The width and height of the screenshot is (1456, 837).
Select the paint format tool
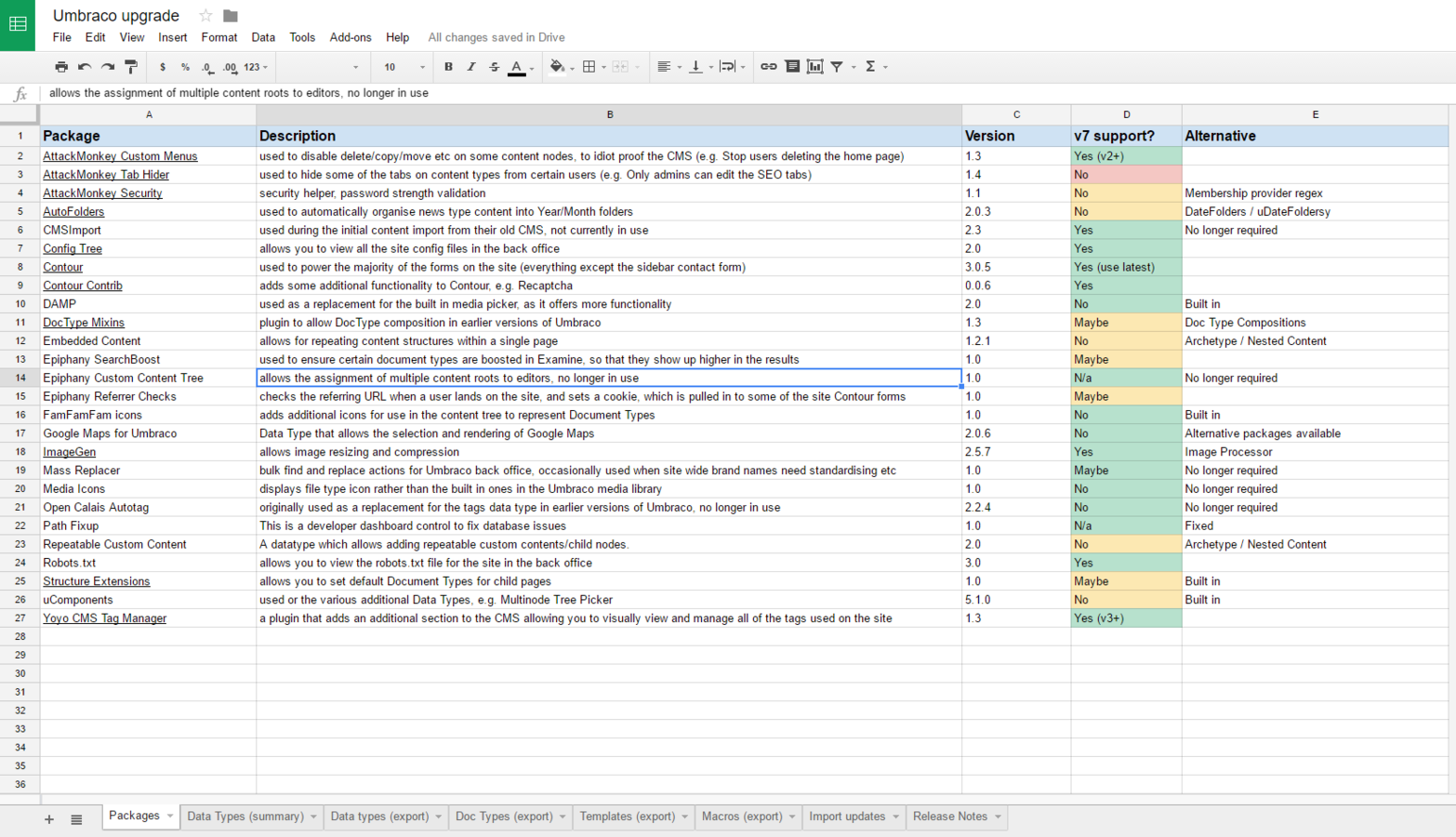point(131,67)
